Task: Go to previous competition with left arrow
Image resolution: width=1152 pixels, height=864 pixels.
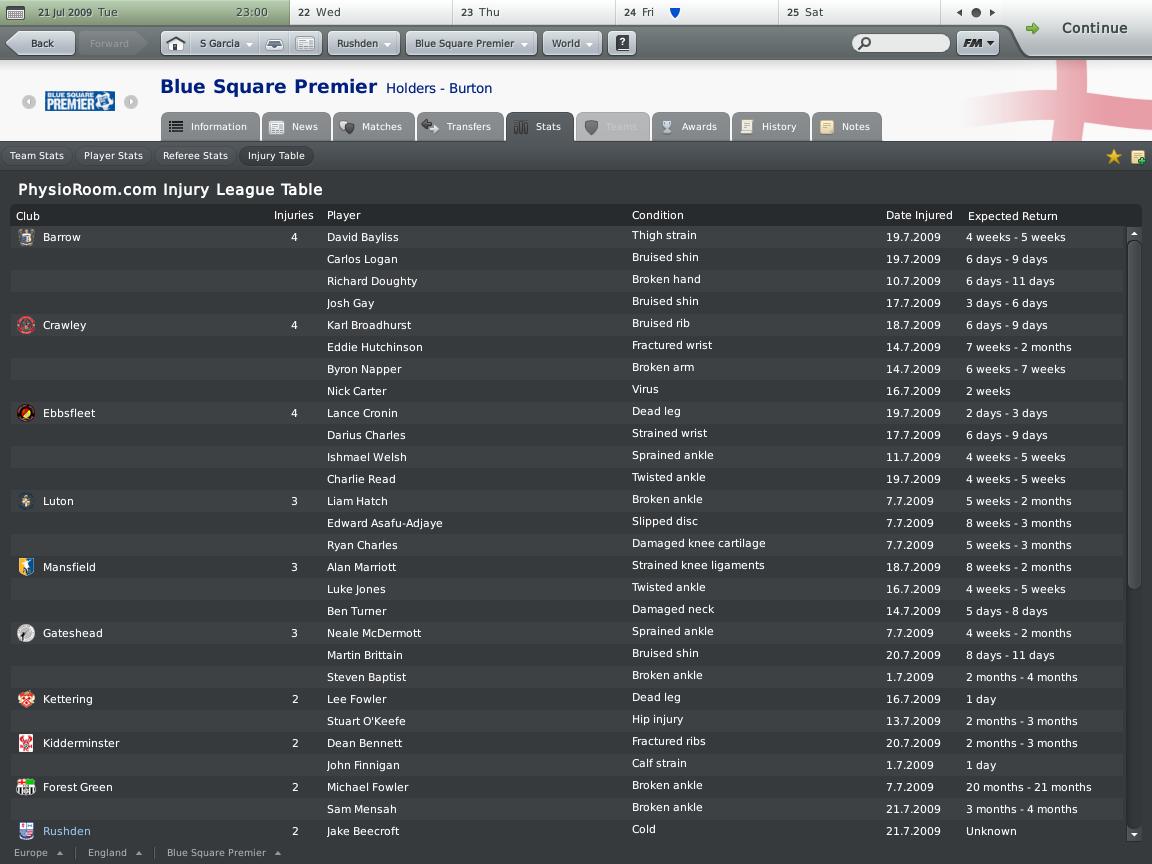Action: 29,102
